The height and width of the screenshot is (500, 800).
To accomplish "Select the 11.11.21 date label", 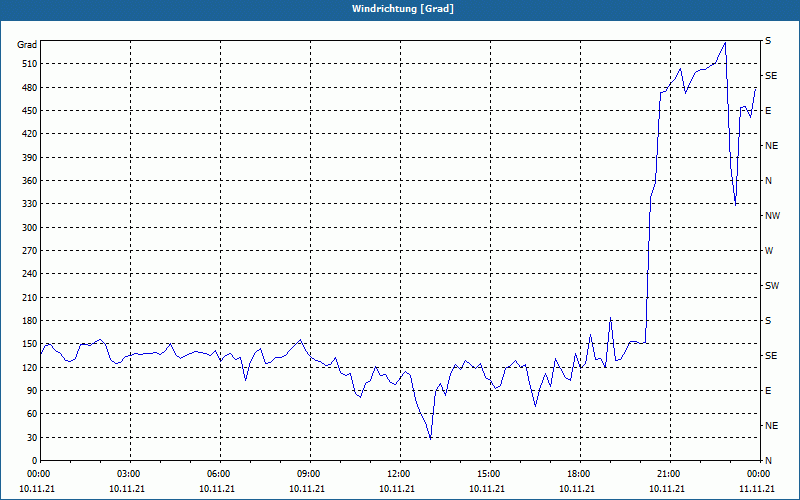I will pyautogui.click(x=757, y=489).
